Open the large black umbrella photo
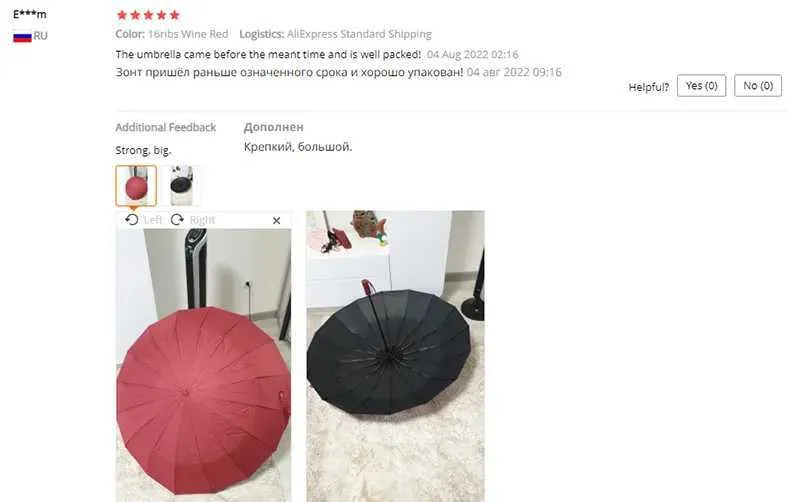Screen dimensions: 800x502 (395, 356)
